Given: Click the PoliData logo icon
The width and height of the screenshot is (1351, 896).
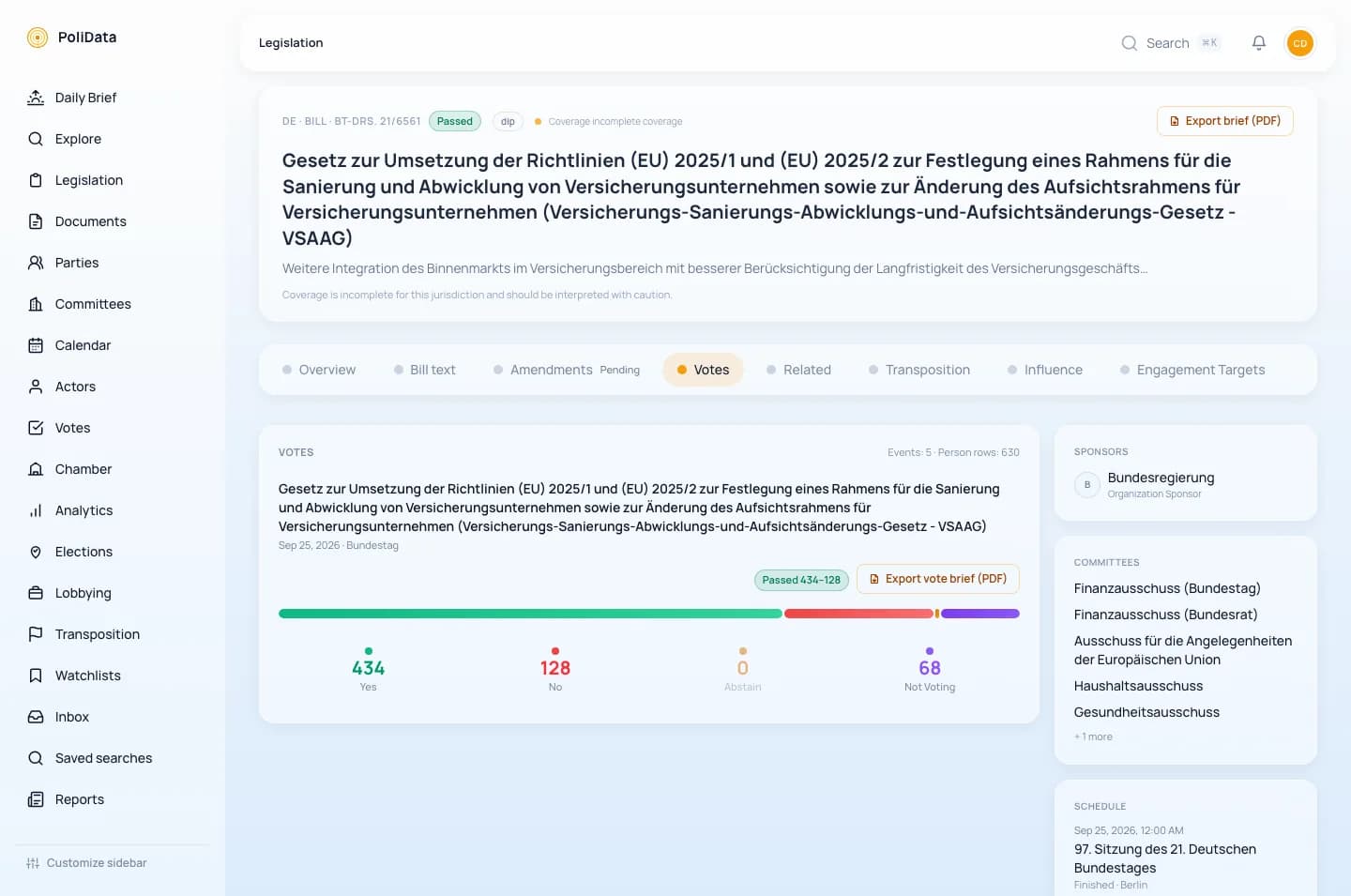Looking at the screenshot, I should [x=38, y=38].
